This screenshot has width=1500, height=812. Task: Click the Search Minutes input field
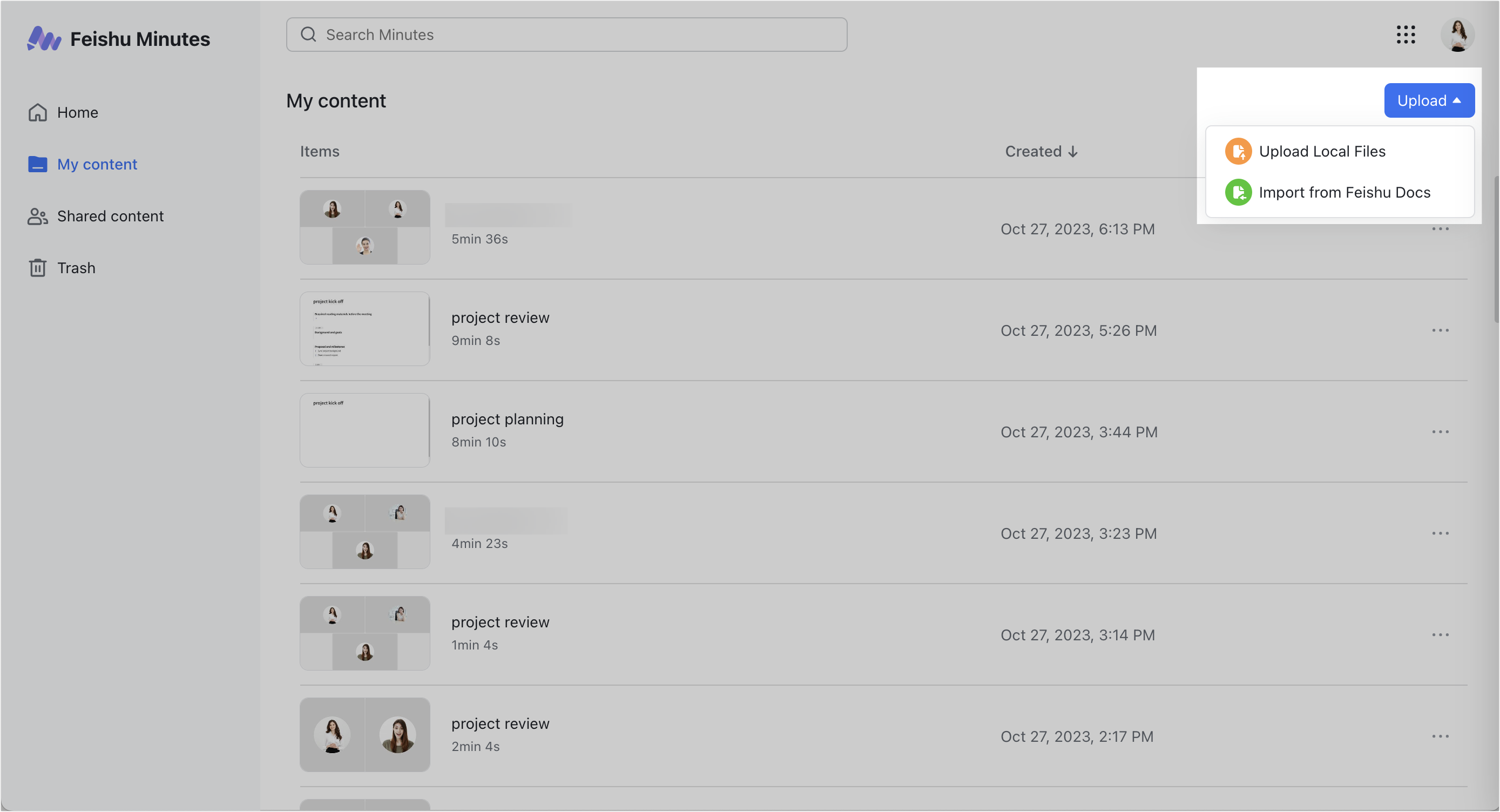point(566,35)
